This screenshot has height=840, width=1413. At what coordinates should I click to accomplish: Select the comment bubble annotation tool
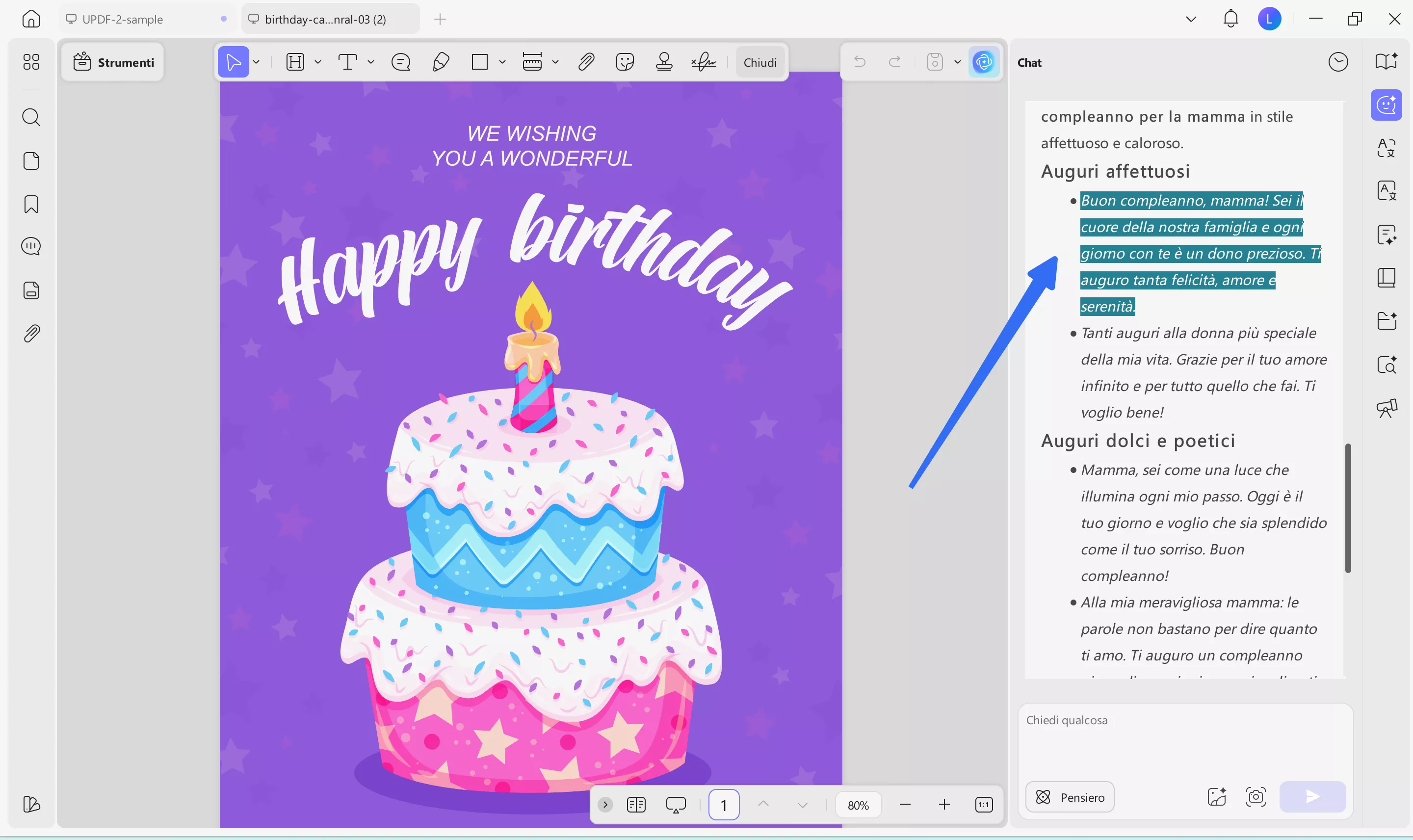(x=400, y=62)
